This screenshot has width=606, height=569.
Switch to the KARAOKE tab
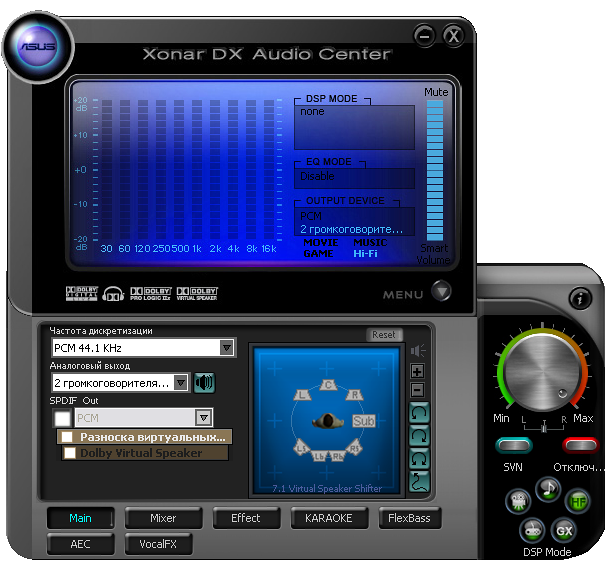click(329, 518)
